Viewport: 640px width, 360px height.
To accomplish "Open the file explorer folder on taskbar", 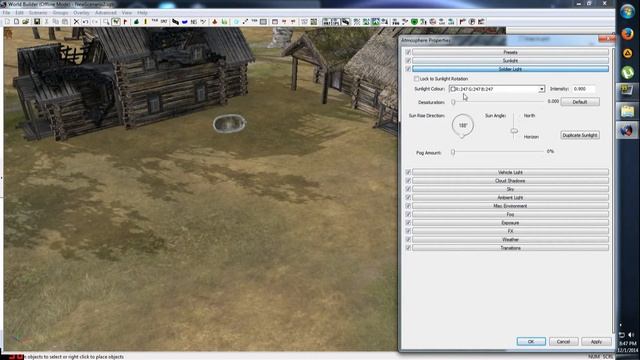I will pyautogui.click(x=627, y=111).
